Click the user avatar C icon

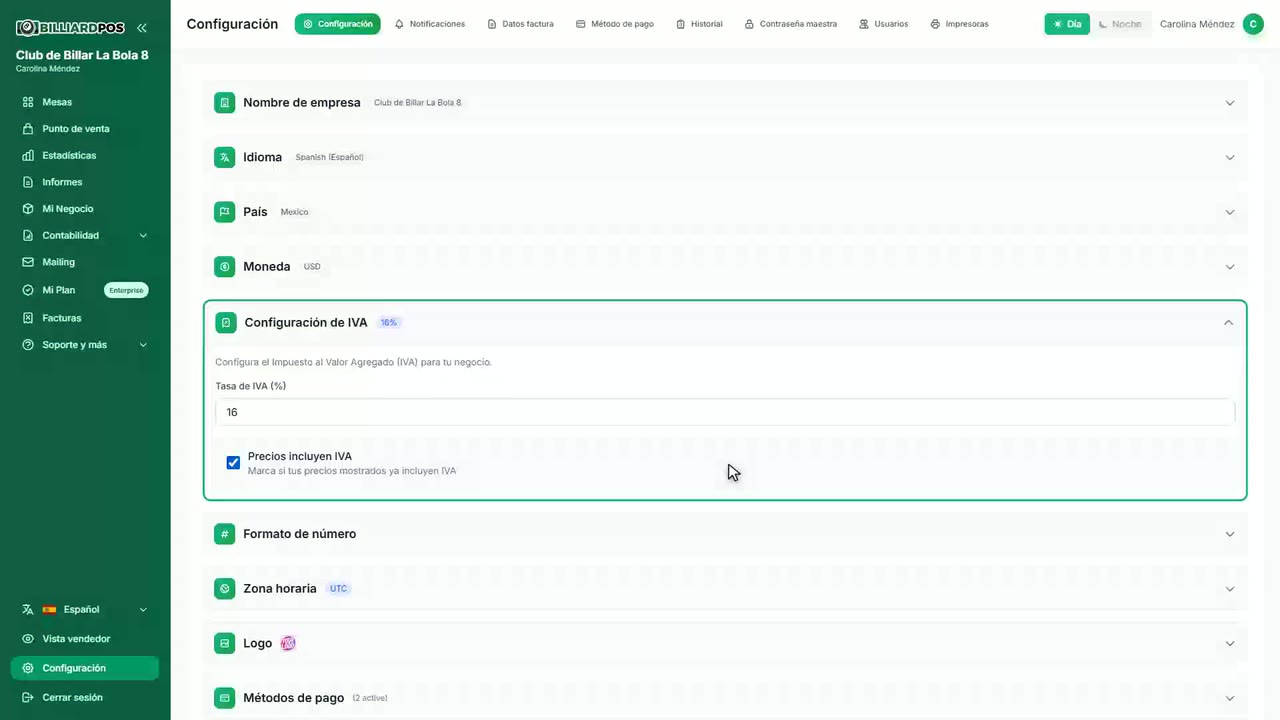pyautogui.click(x=1253, y=24)
